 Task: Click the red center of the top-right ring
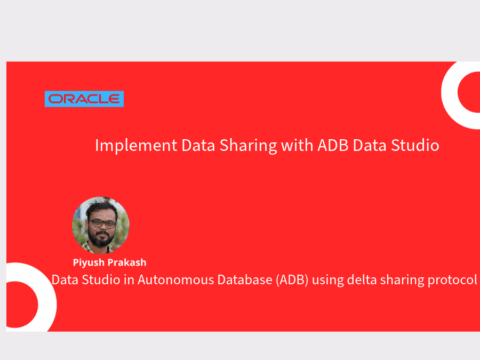tap(471, 92)
